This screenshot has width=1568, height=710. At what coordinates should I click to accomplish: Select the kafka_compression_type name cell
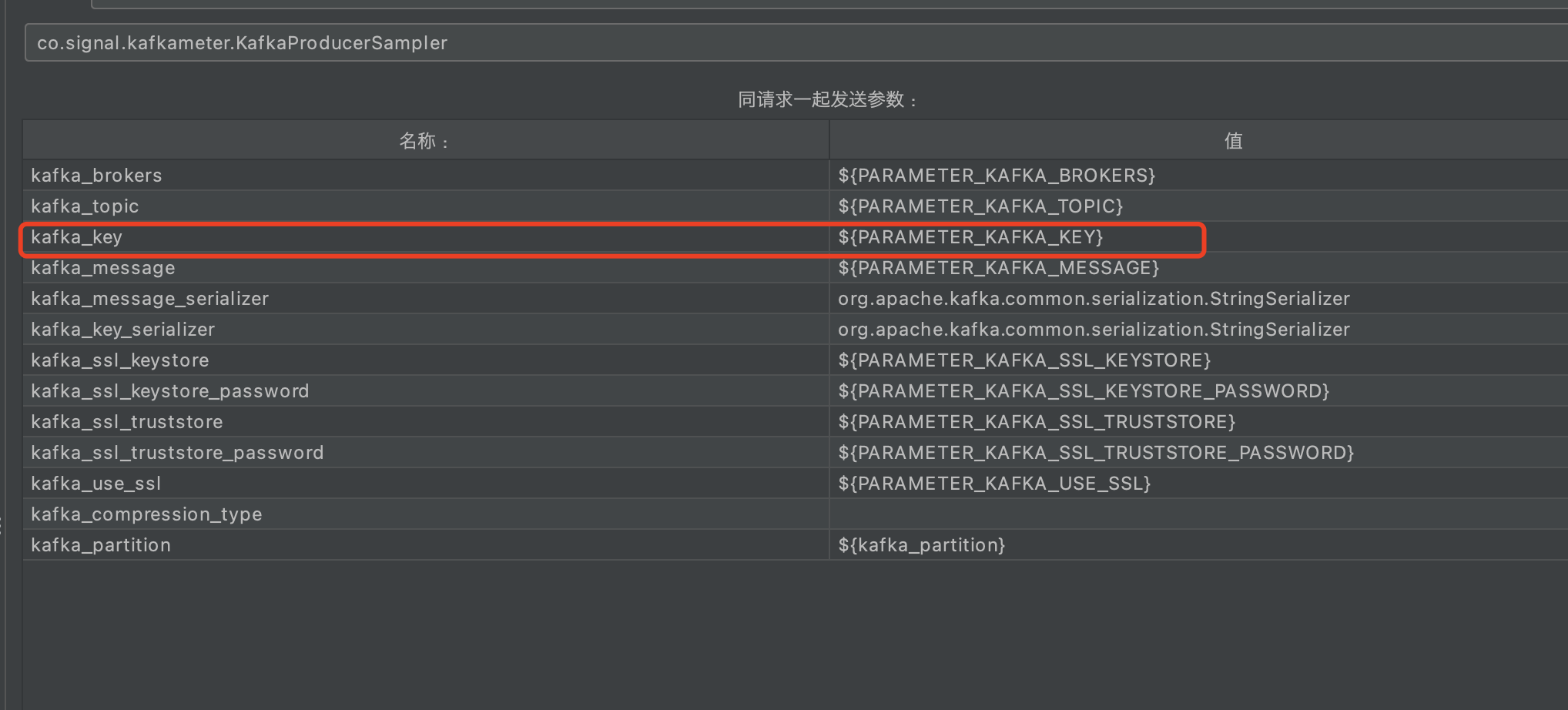coord(426,514)
